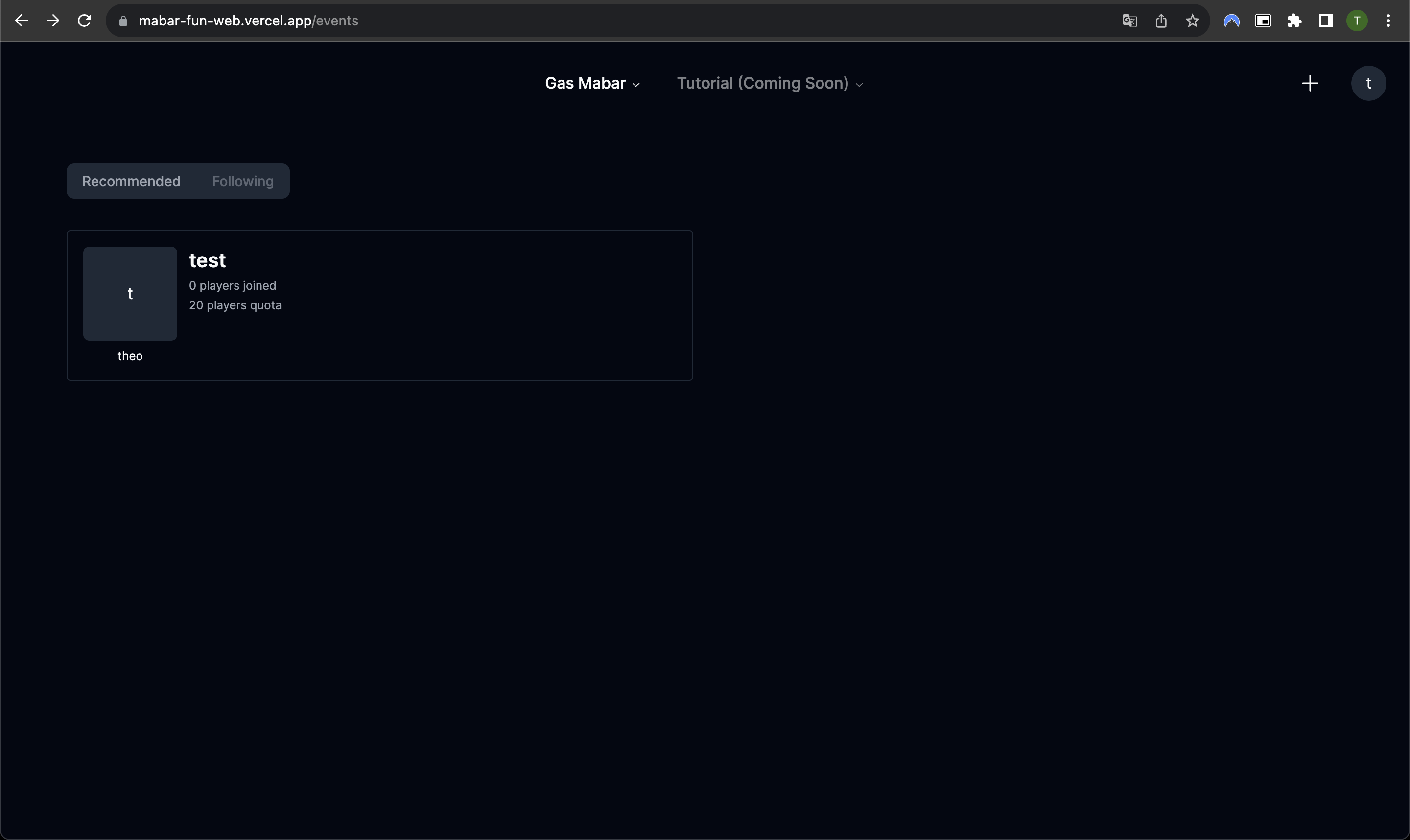
Task: Click the forward navigation arrow
Action: pyautogui.click(x=53, y=21)
